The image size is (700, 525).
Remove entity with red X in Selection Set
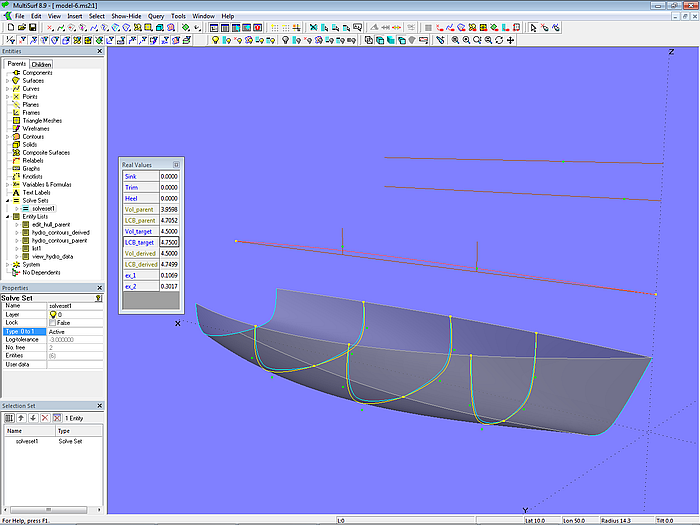click(44, 417)
